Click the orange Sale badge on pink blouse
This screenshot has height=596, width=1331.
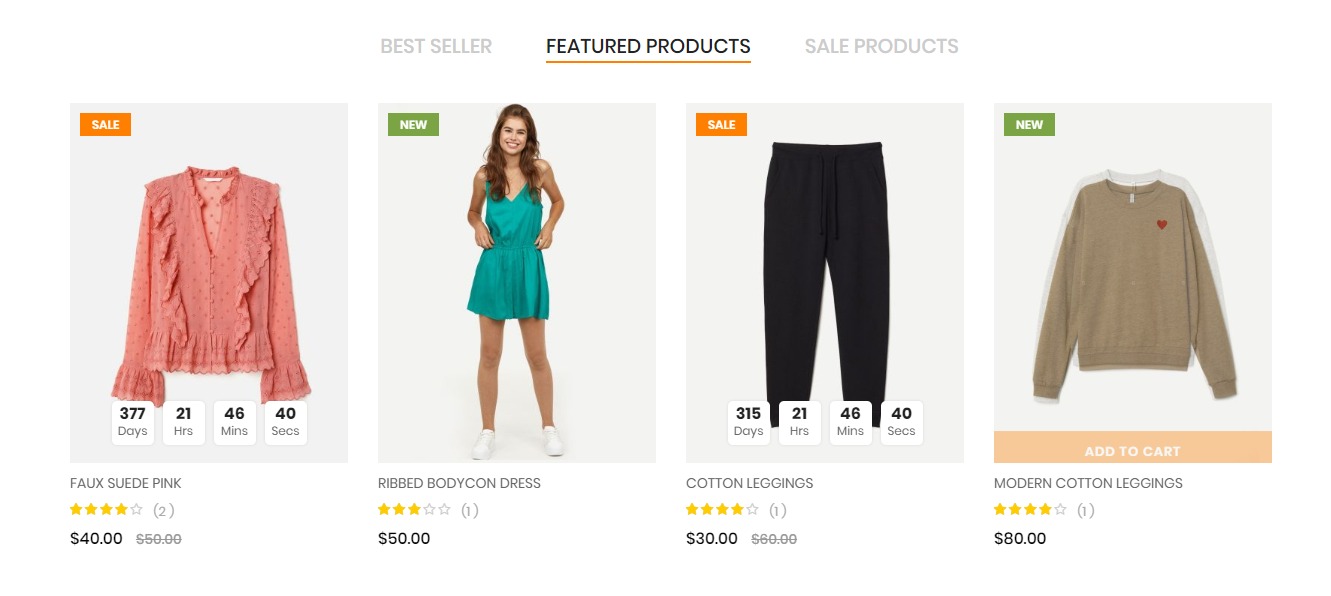tap(105, 125)
